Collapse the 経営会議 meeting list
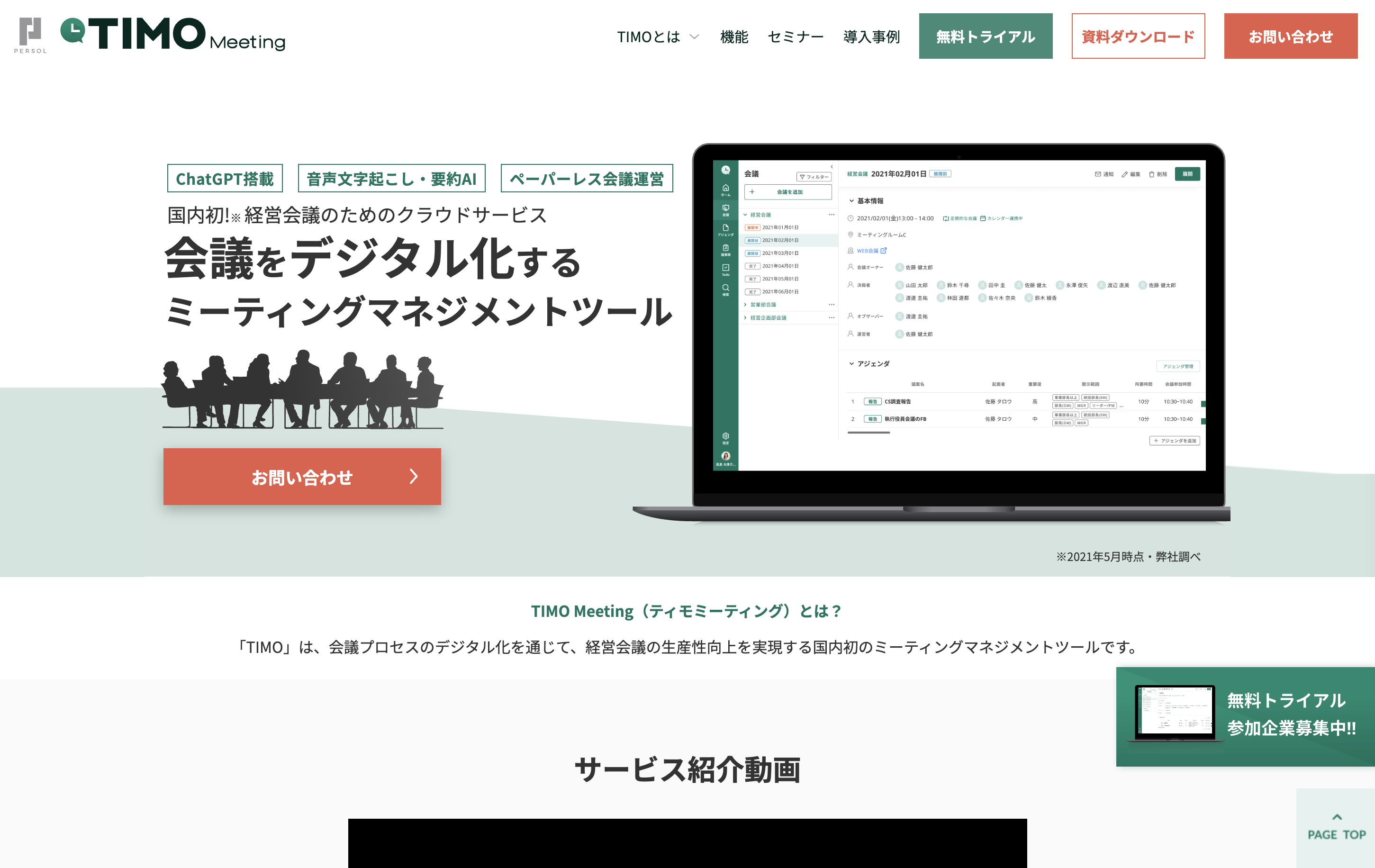Viewport: 1375px width, 868px height. click(745, 215)
